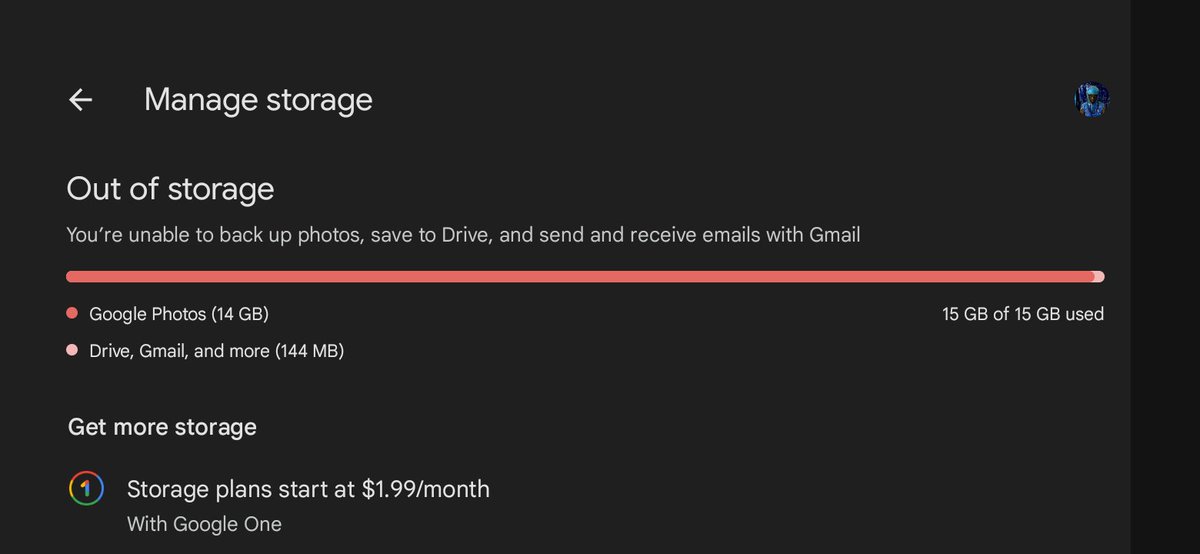Click the Manage storage title

tap(258, 100)
